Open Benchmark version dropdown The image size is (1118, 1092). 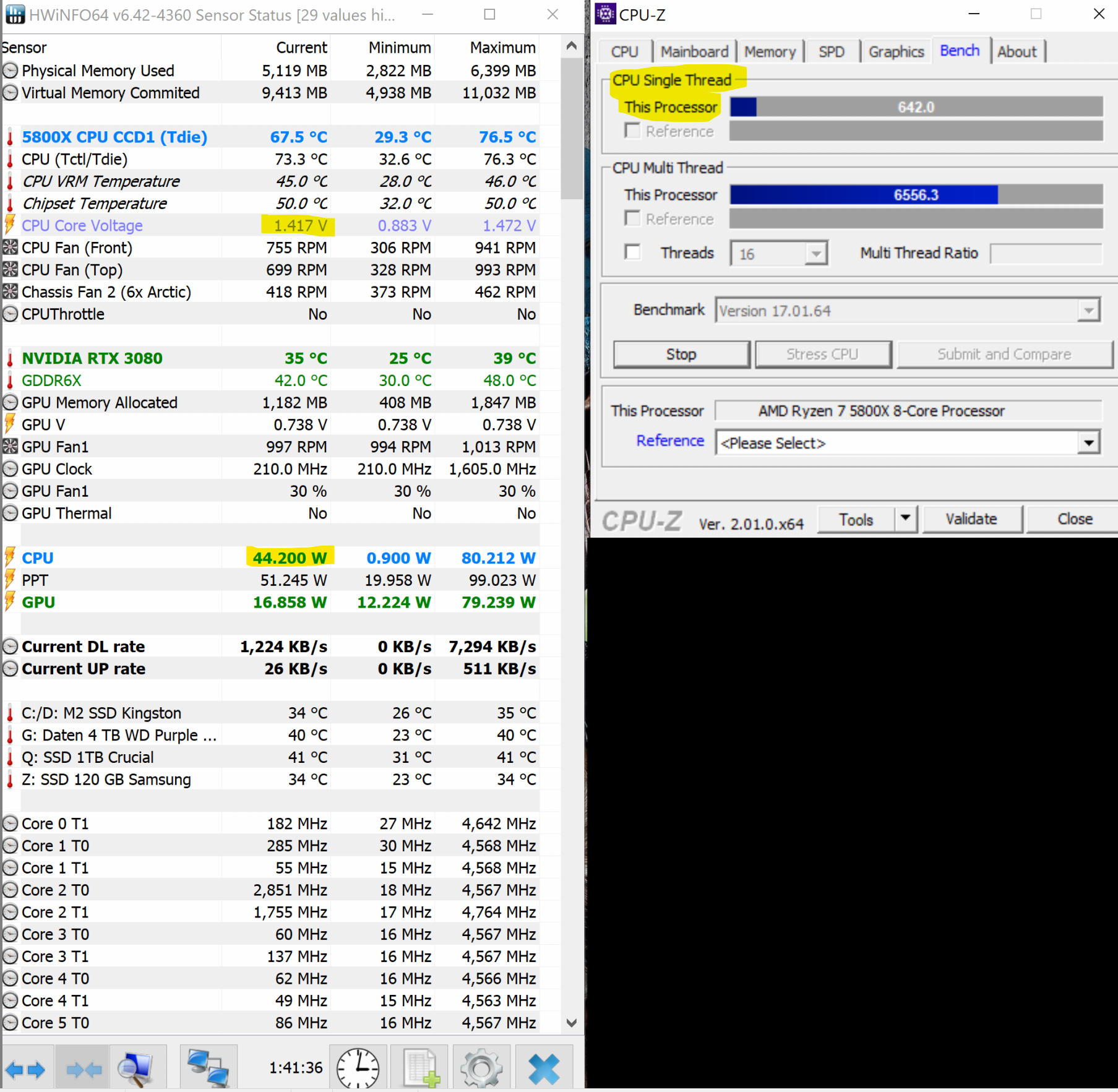pyautogui.click(x=1088, y=311)
